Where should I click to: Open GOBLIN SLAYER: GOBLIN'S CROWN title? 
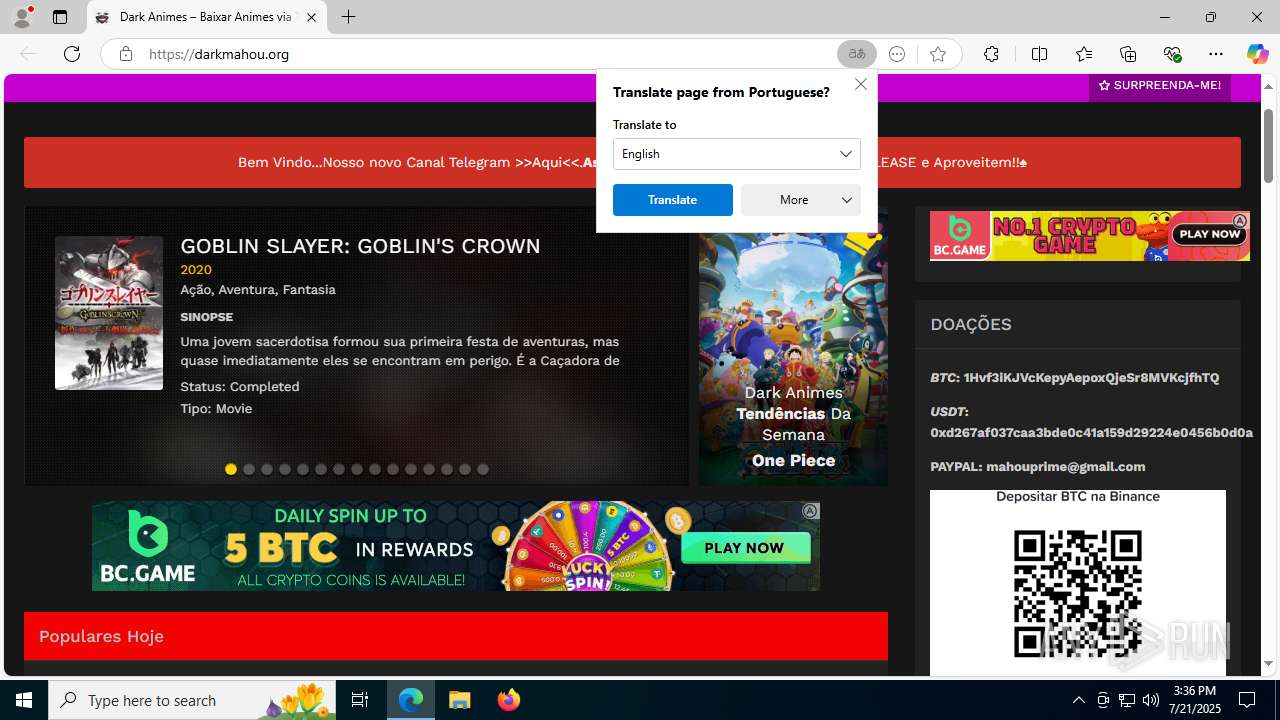(x=360, y=246)
